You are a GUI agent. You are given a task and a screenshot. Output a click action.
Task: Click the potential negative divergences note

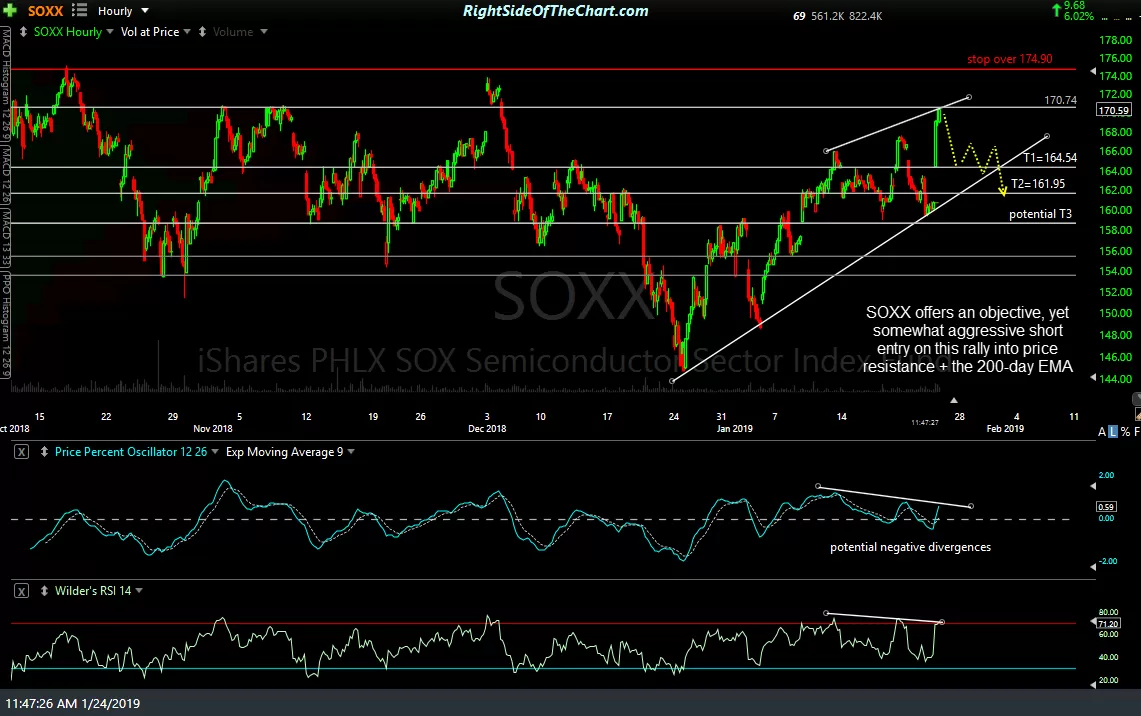click(910, 547)
